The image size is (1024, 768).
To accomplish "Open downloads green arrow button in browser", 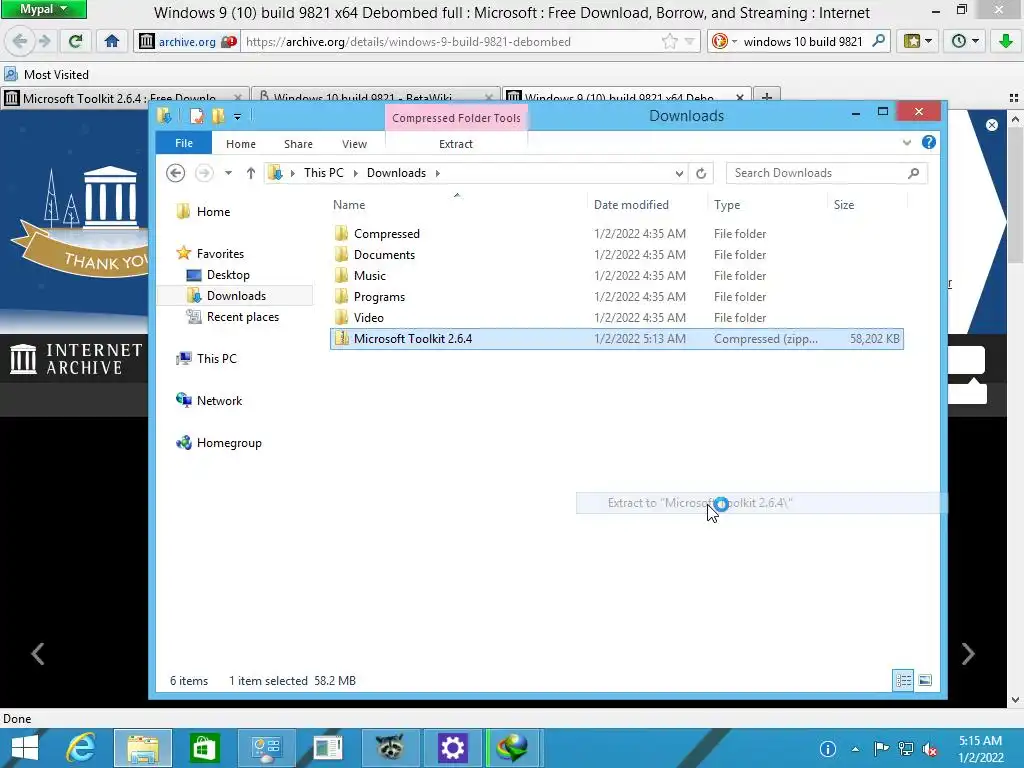I will (1005, 42).
